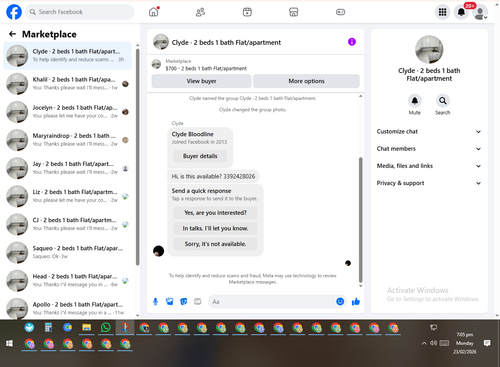500x367 pixels.
Task: Click the 'Clyde Bloodline' name in the buyer card
Action: (x=192, y=134)
